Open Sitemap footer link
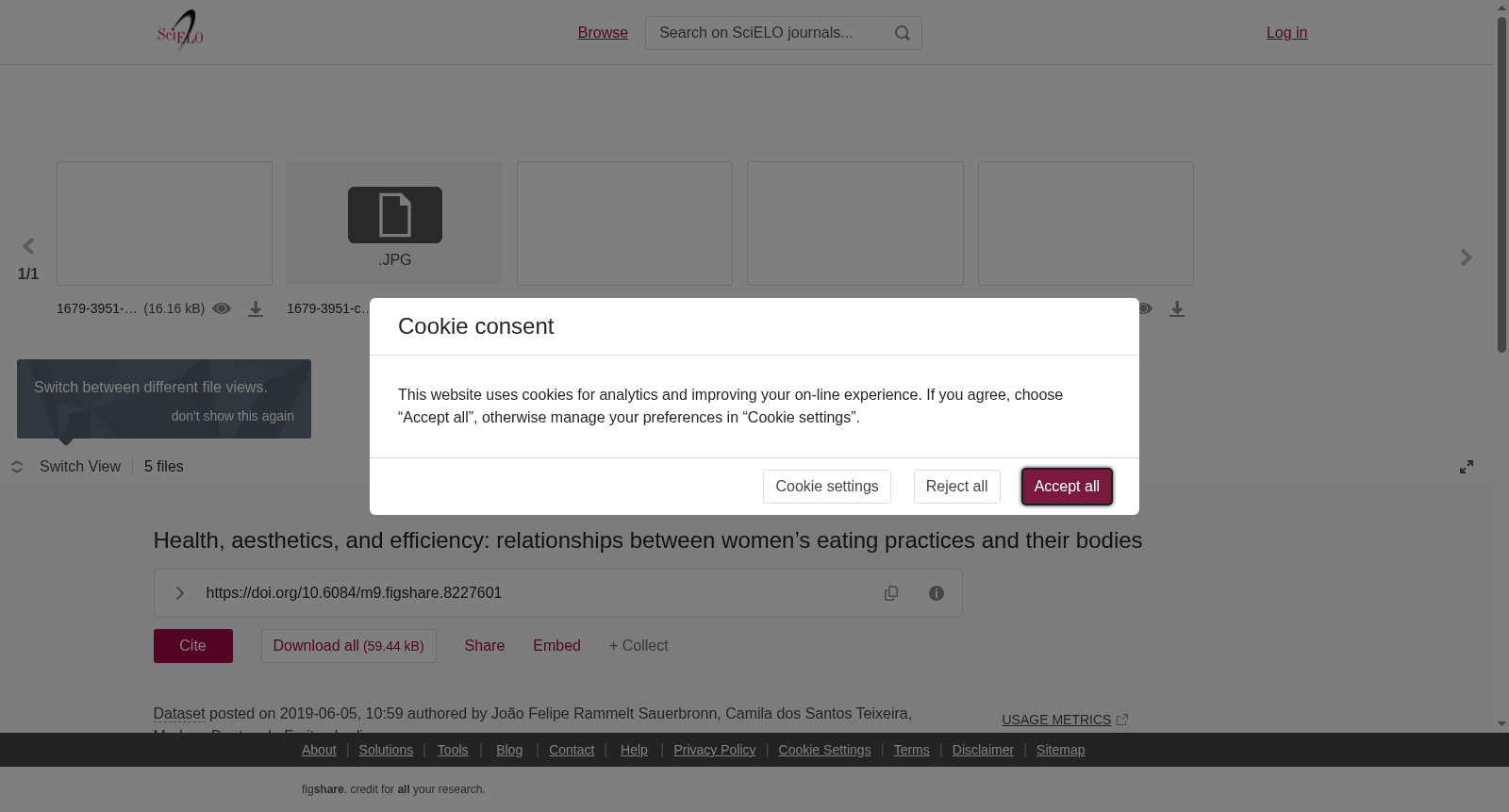 click(1060, 750)
